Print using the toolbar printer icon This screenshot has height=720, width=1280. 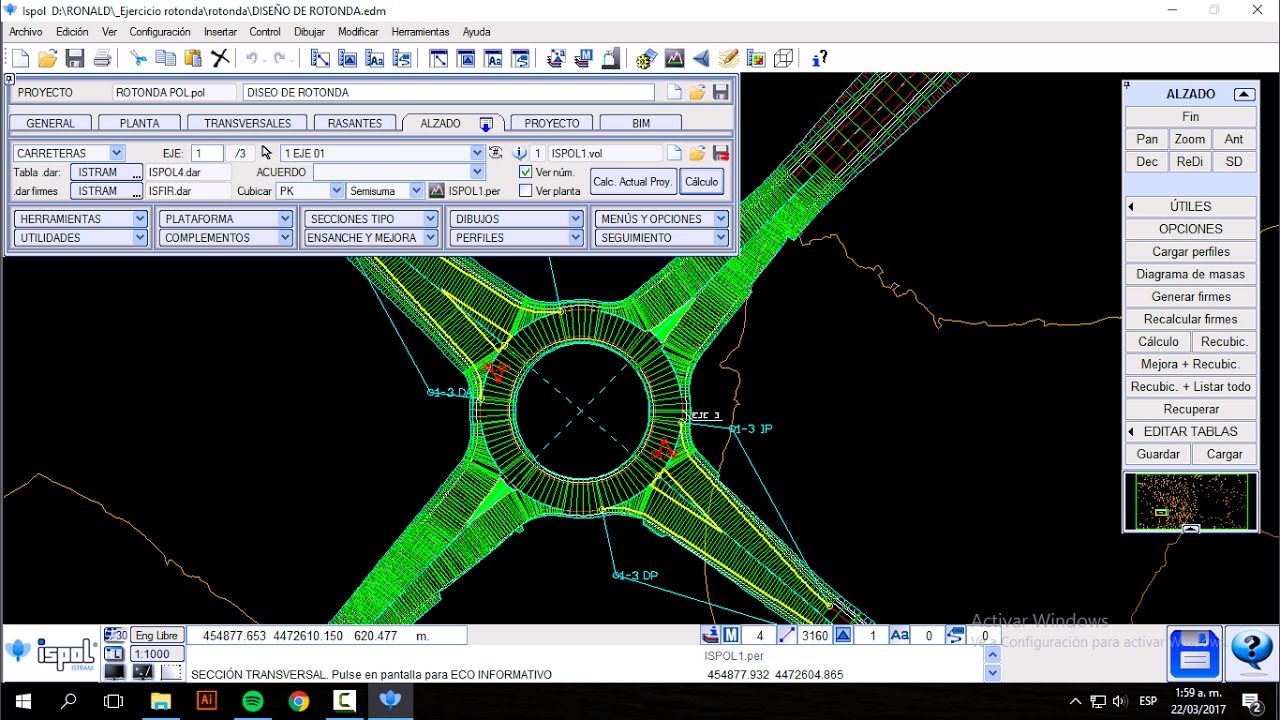tap(102, 59)
